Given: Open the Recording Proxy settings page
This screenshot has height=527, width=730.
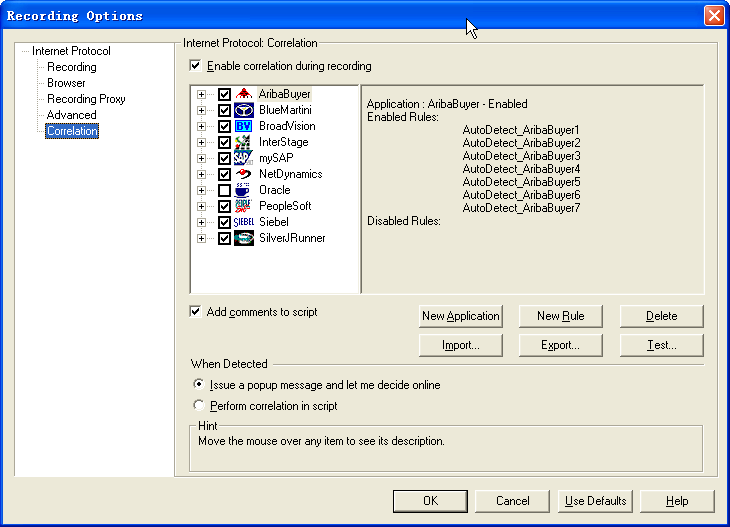Looking at the screenshot, I should coord(86,99).
